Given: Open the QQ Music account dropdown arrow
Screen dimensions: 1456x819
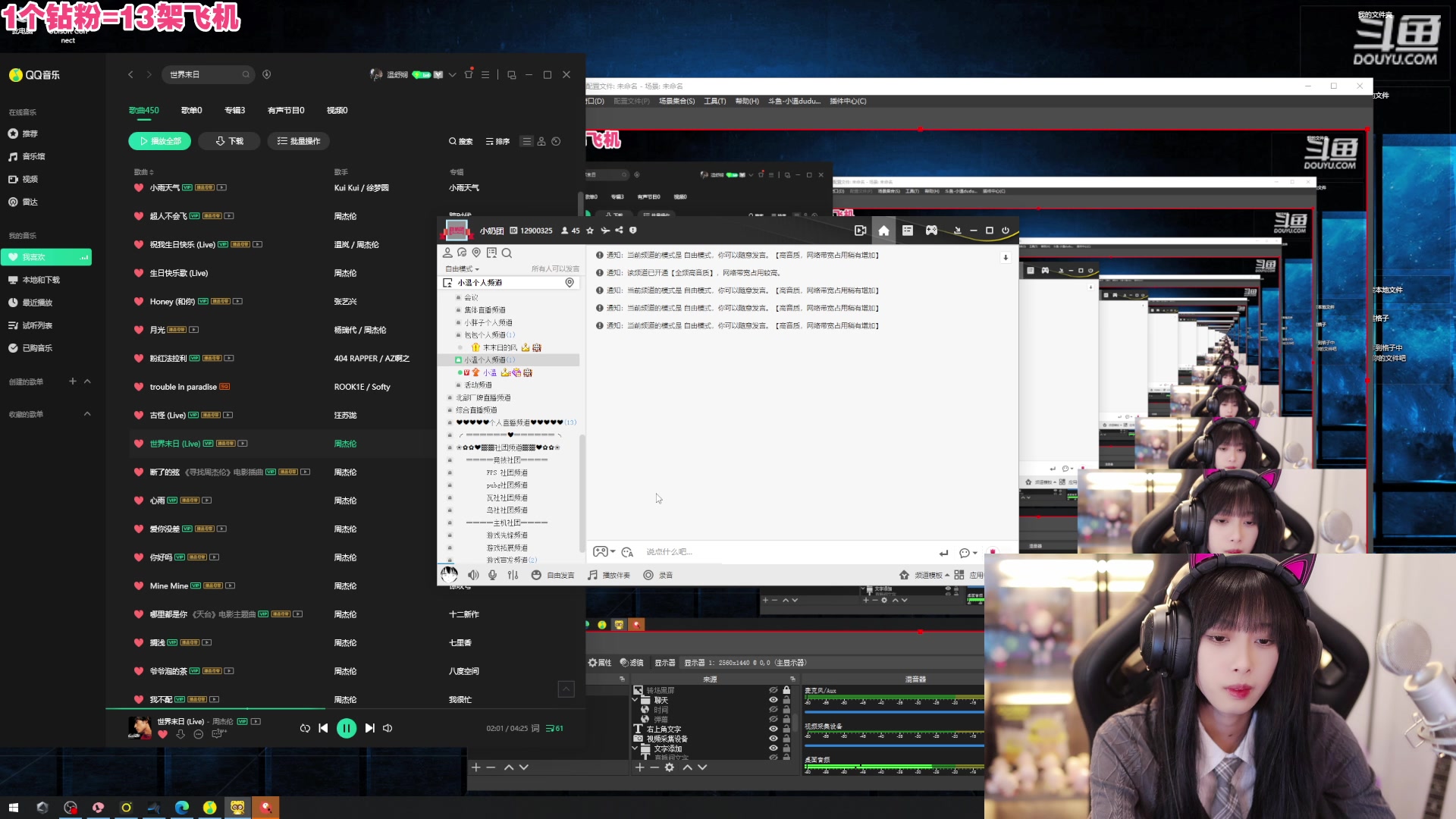Looking at the screenshot, I should (x=452, y=74).
